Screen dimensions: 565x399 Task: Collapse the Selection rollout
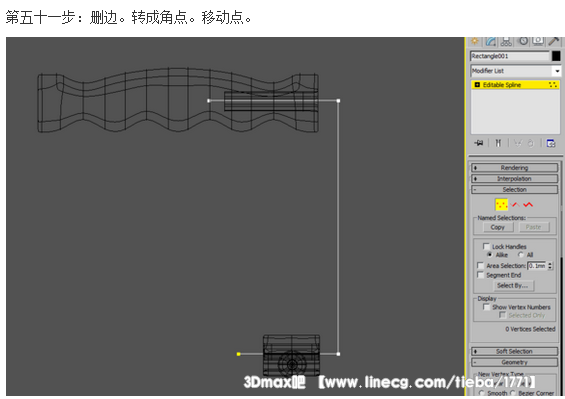(514, 190)
